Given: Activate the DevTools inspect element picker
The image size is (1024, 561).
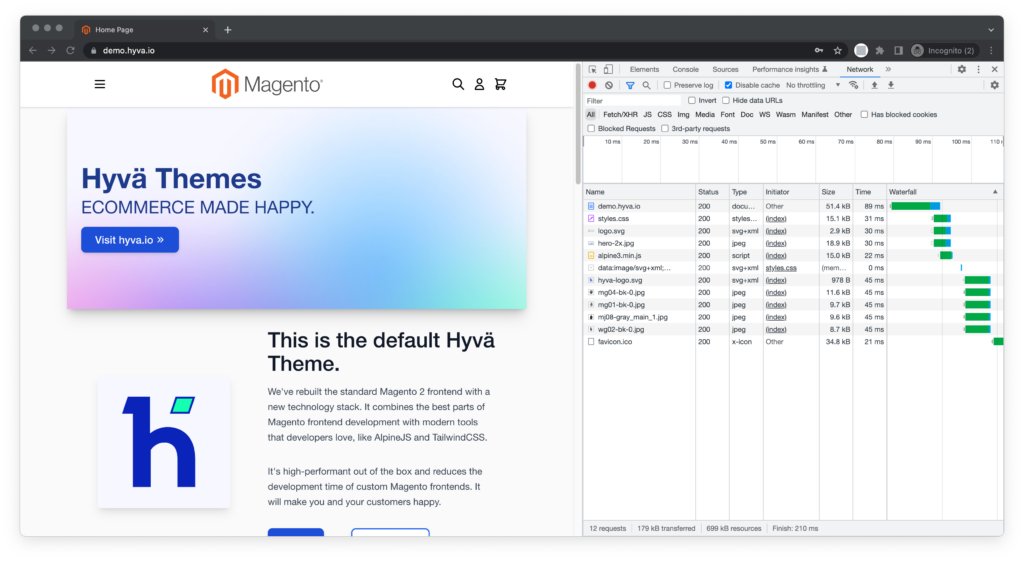Looking at the screenshot, I should point(592,69).
